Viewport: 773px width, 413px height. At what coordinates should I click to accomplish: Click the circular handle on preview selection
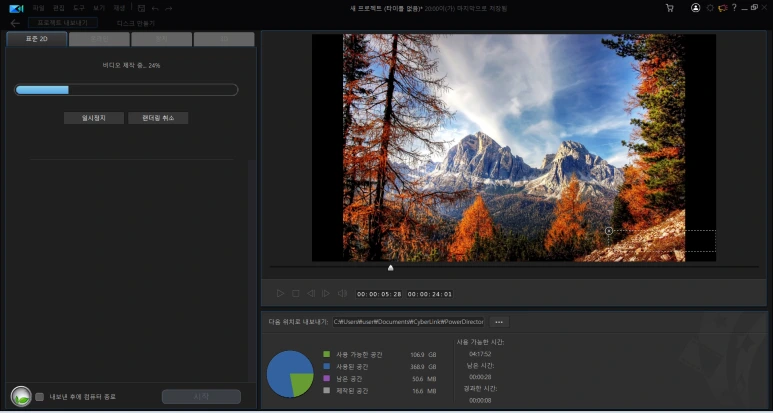[609, 231]
